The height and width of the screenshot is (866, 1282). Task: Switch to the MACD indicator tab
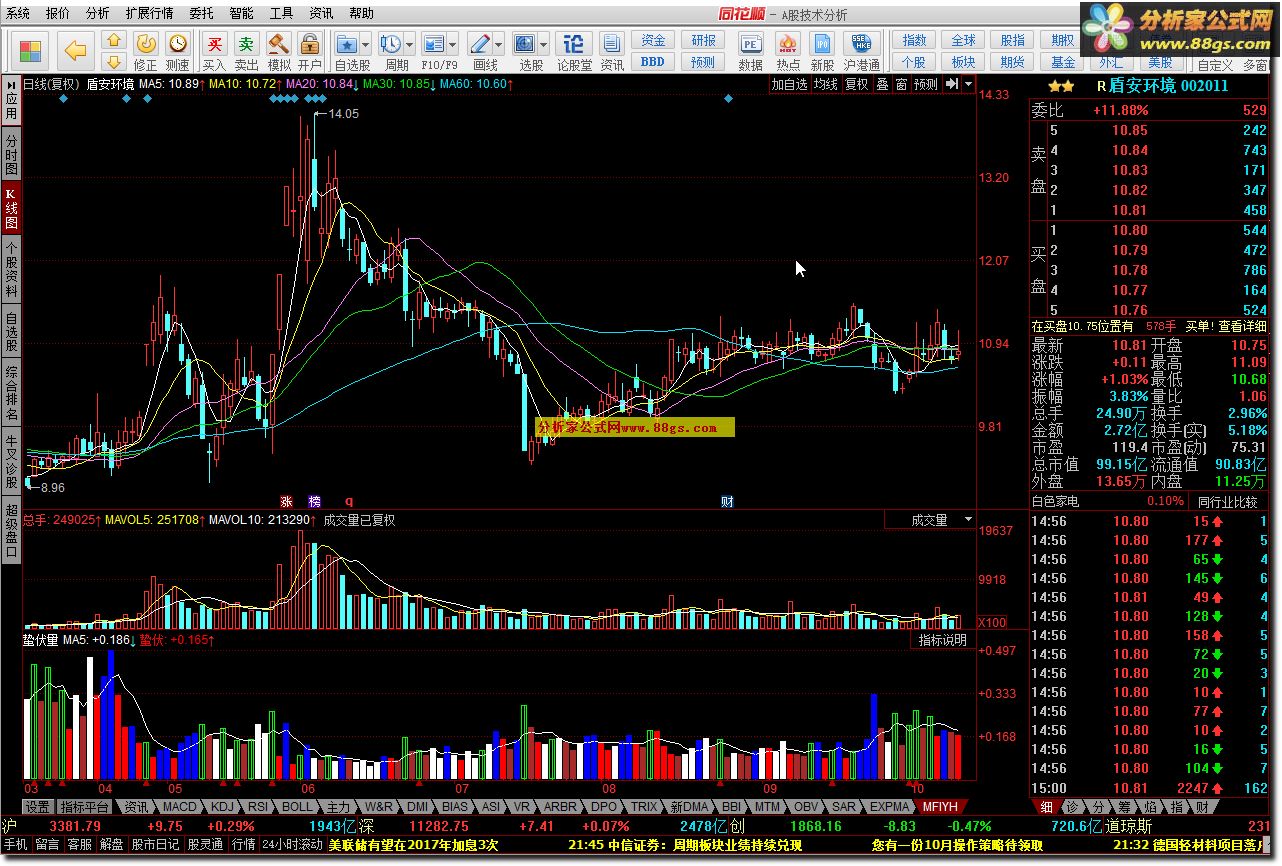(x=180, y=806)
